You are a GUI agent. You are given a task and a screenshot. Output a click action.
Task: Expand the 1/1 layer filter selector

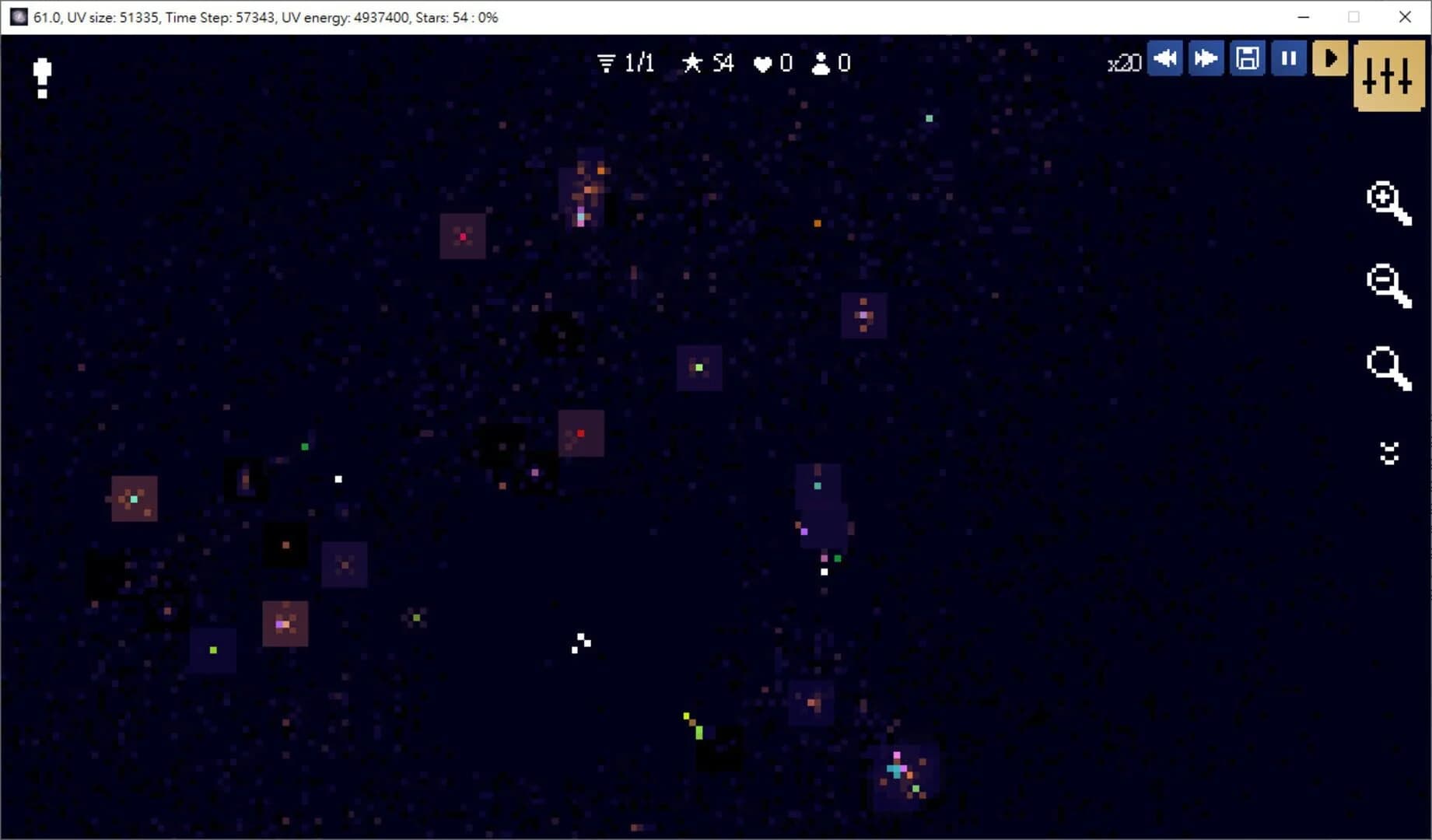pos(625,63)
